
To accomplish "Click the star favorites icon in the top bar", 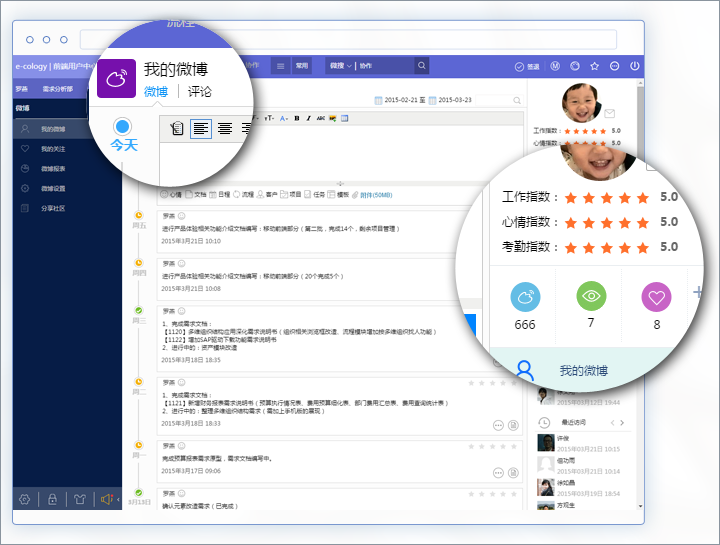I will (595, 66).
